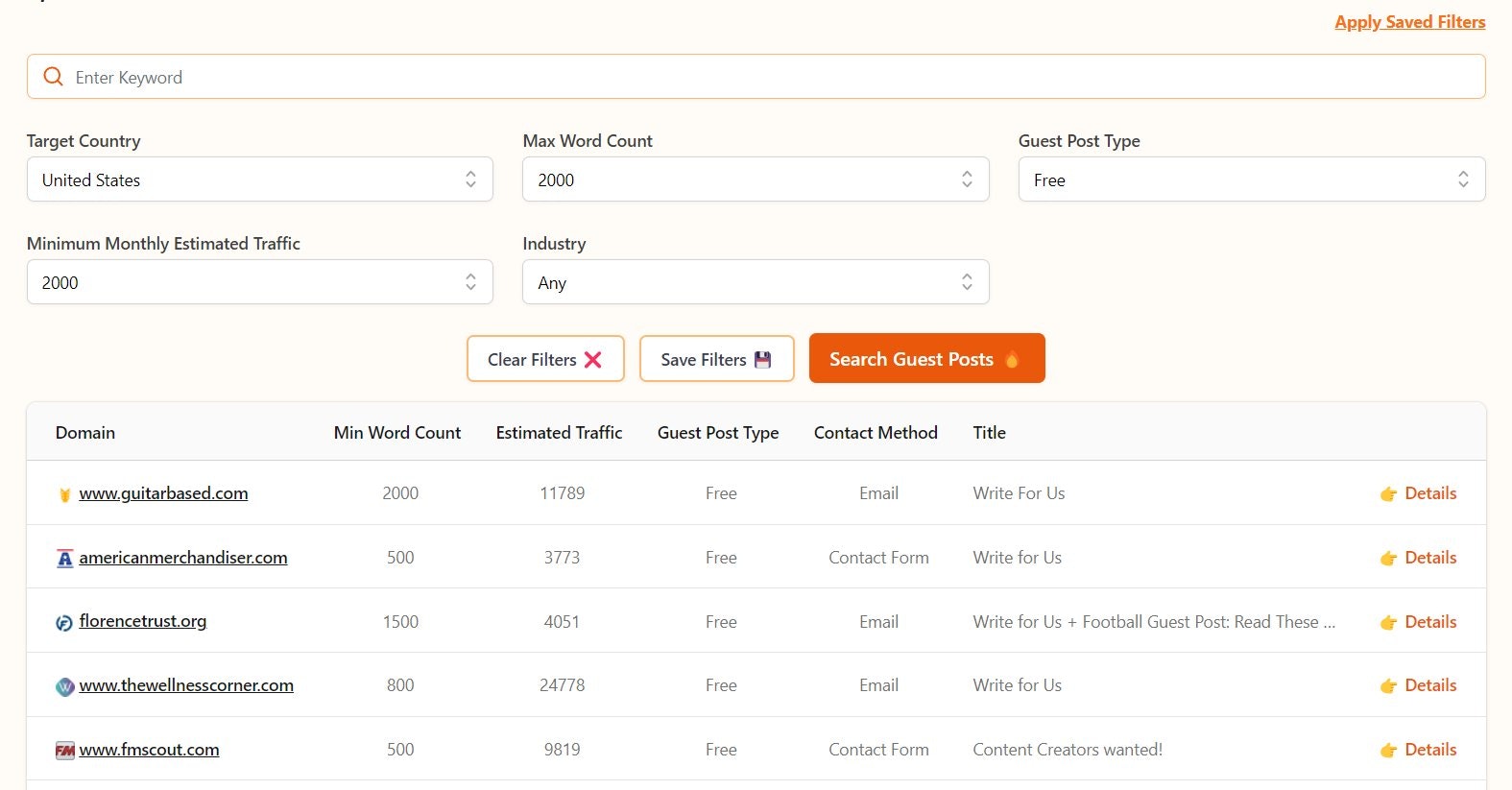Open the Guest Post Type dropdown
Screen dimensions: 1512x790
click(1252, 180)
